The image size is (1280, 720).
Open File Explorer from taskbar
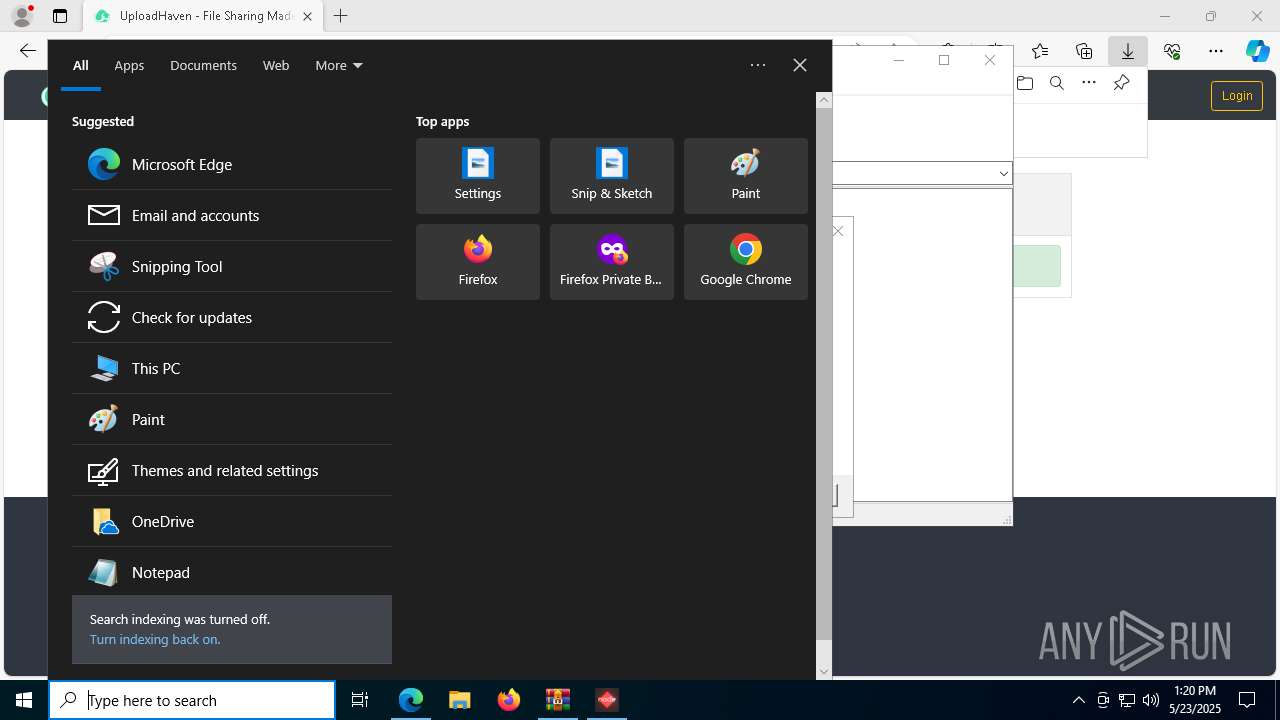point(460,700)
